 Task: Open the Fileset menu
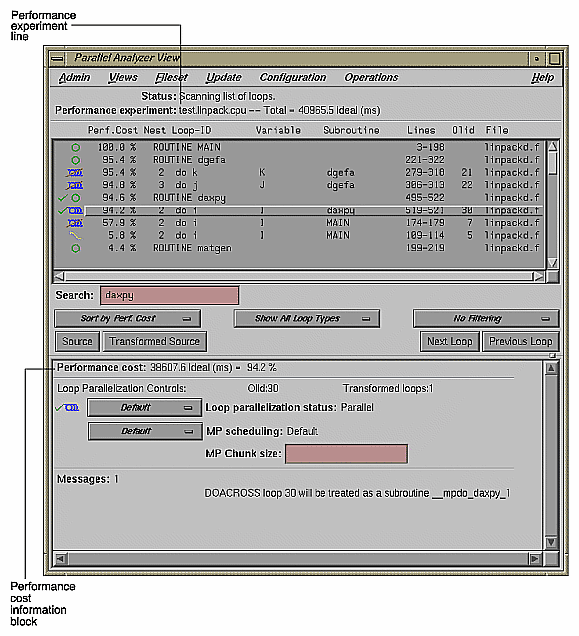171,77
